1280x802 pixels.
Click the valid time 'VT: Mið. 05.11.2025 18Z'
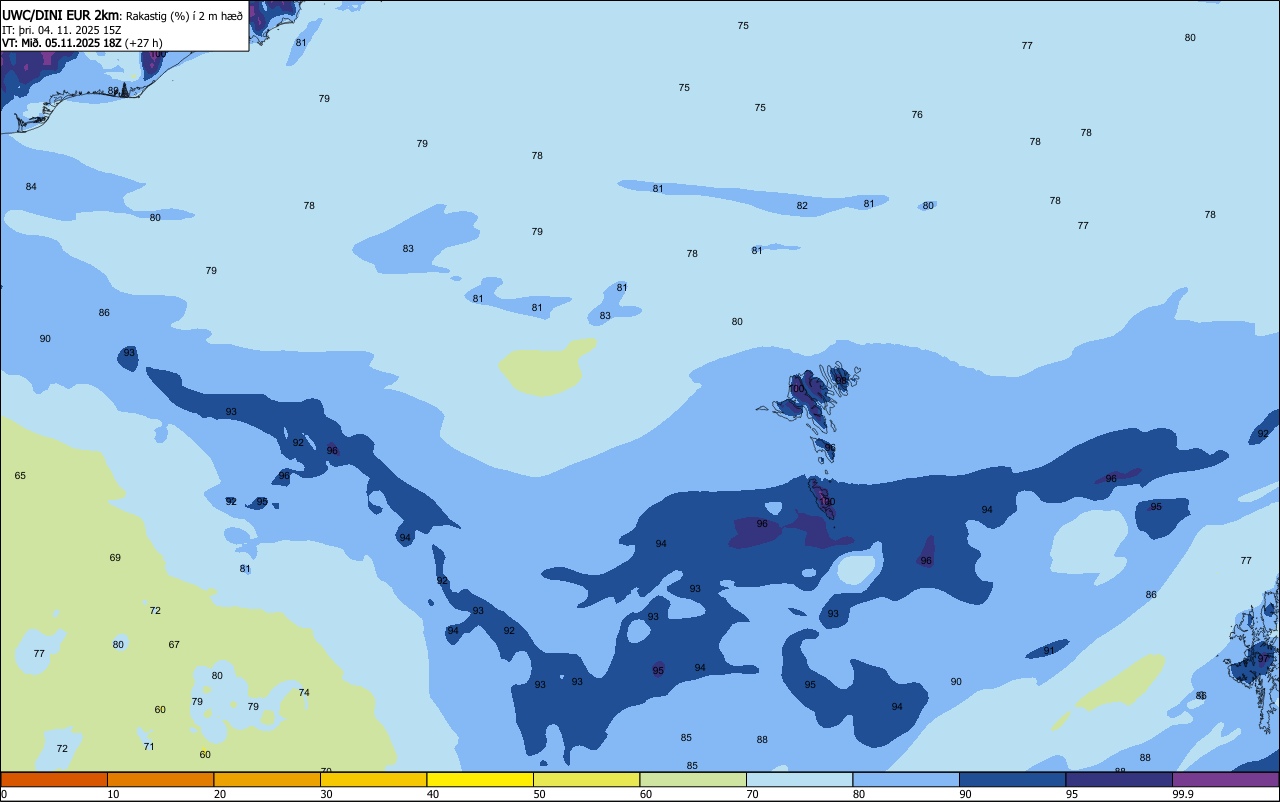tap(62, 43)
